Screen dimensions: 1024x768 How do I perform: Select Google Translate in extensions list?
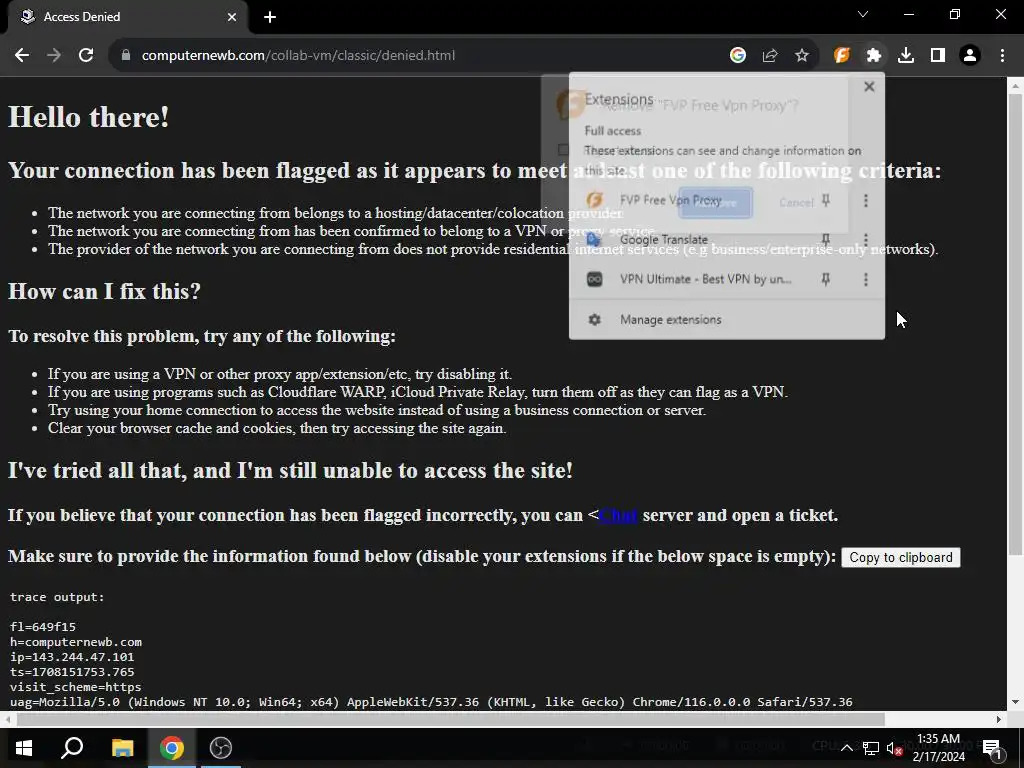click(x=664, y=240)
